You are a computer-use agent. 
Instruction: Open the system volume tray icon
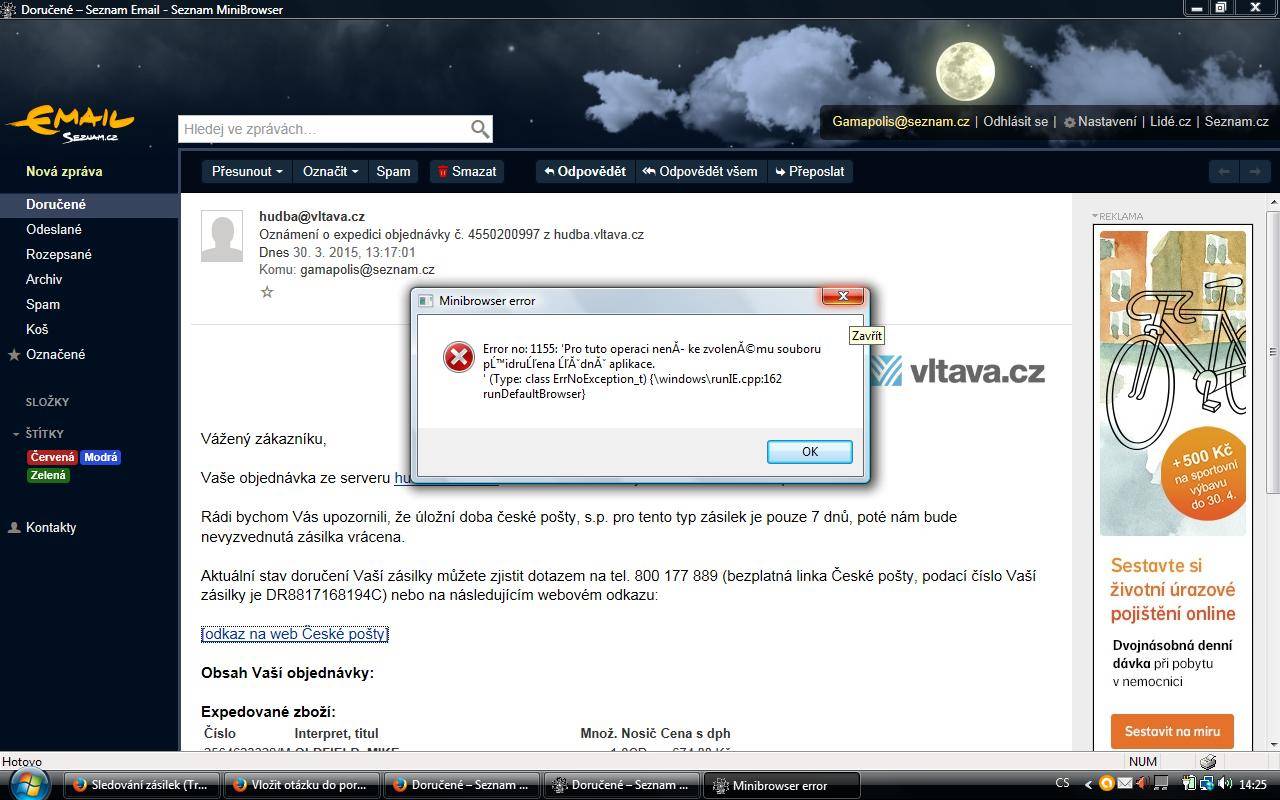click(x=1225, y=785)
